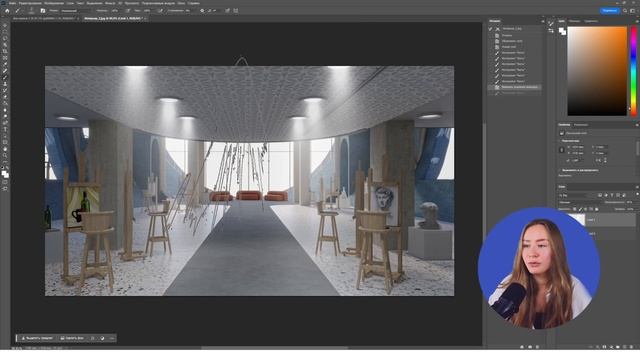Select the Lasso tool

[x=5, y=38]
